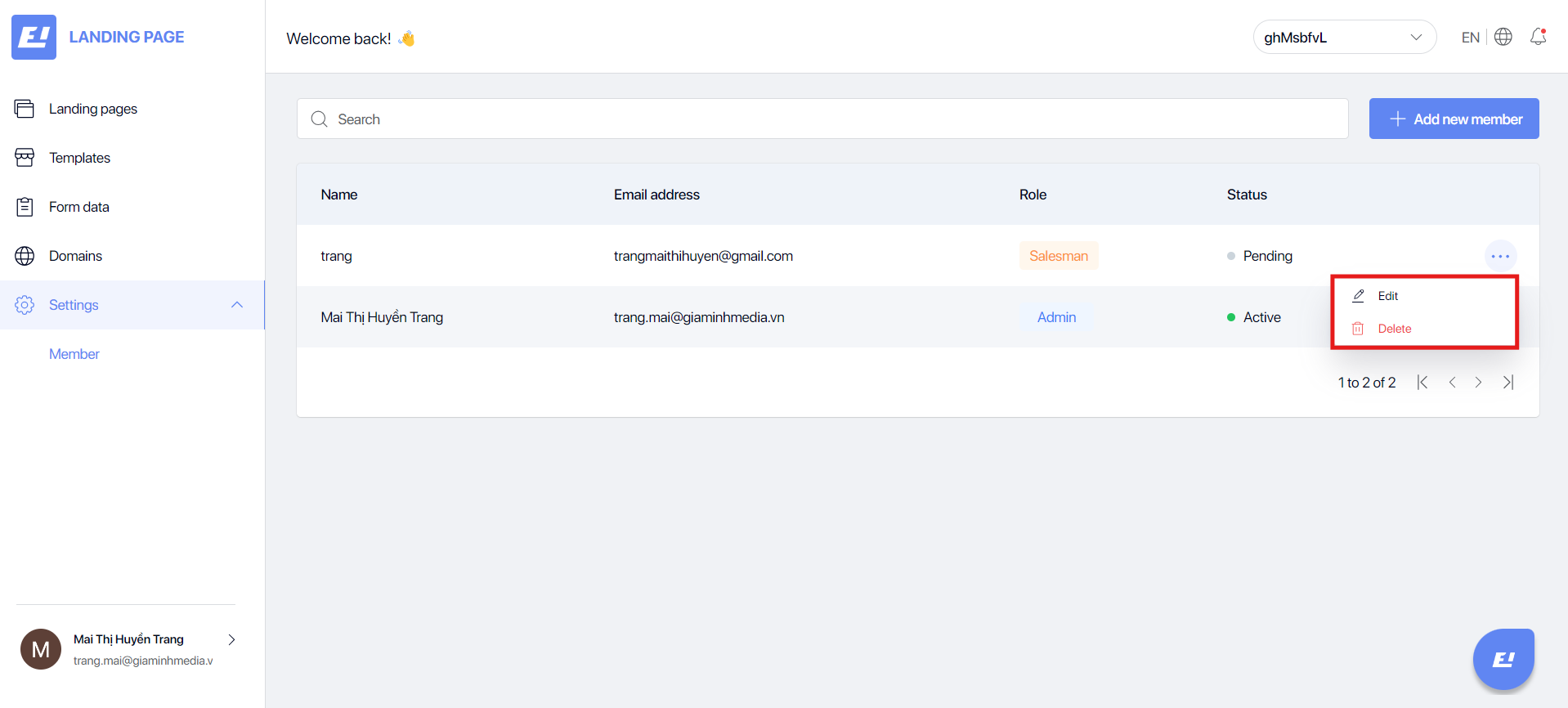
Task: Go to the next page arrow
Action: (x=1478, y=383)
